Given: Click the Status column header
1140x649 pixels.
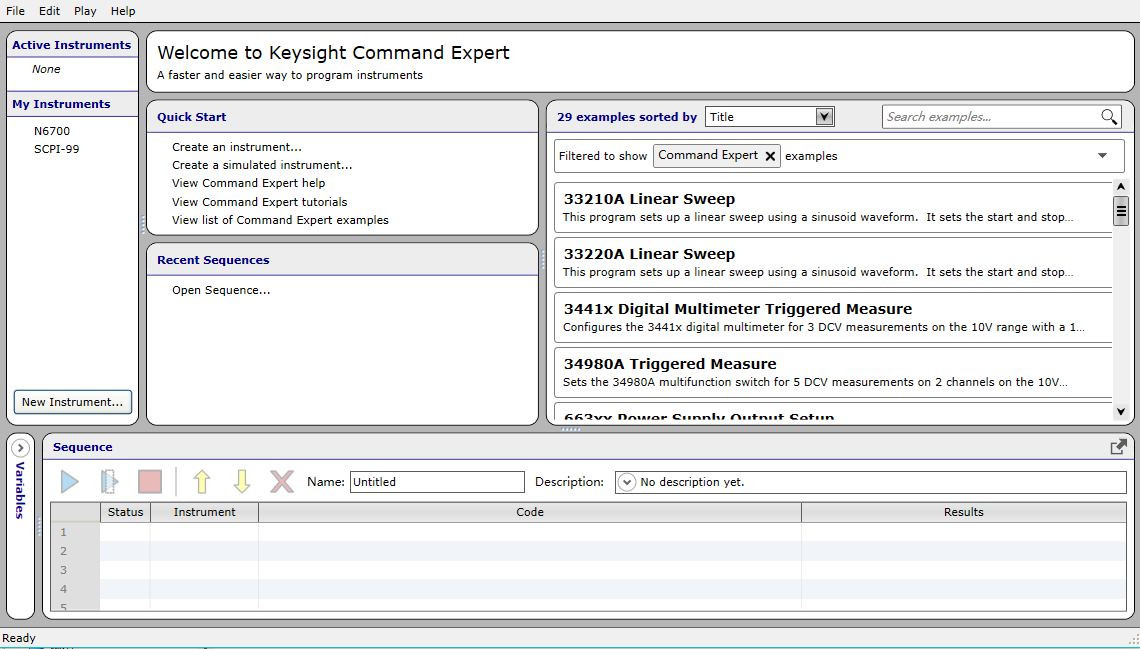Looking at the screenshot, I should click(126, 512).
